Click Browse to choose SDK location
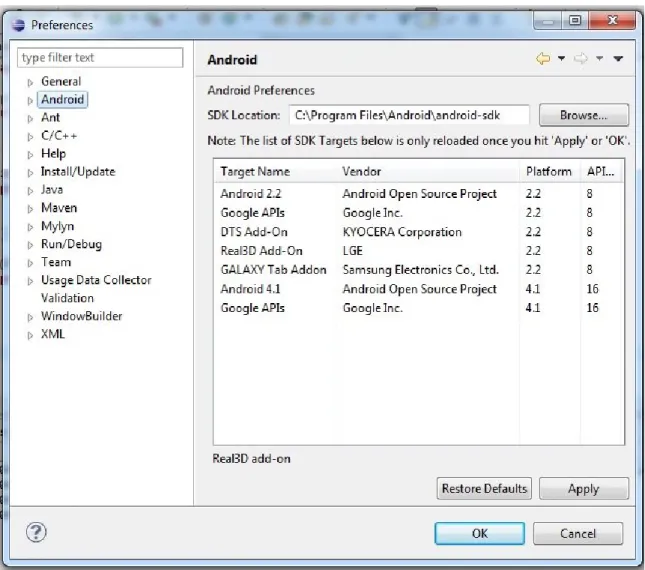Viewport: 645px width, 570px height. [x=584, y=115]
